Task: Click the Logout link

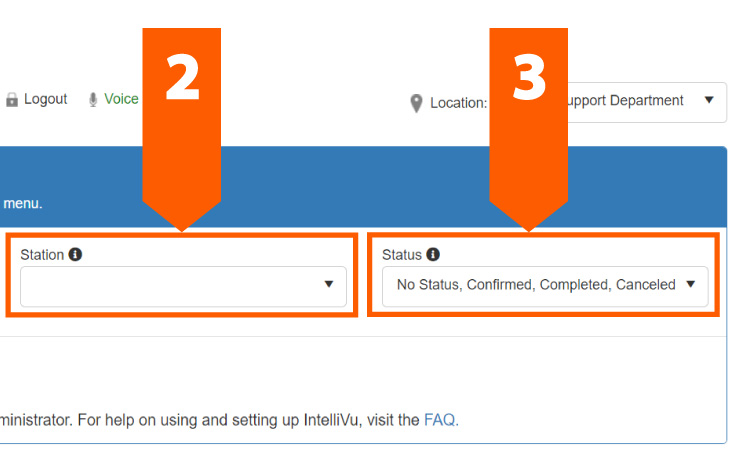Action: 46,99
